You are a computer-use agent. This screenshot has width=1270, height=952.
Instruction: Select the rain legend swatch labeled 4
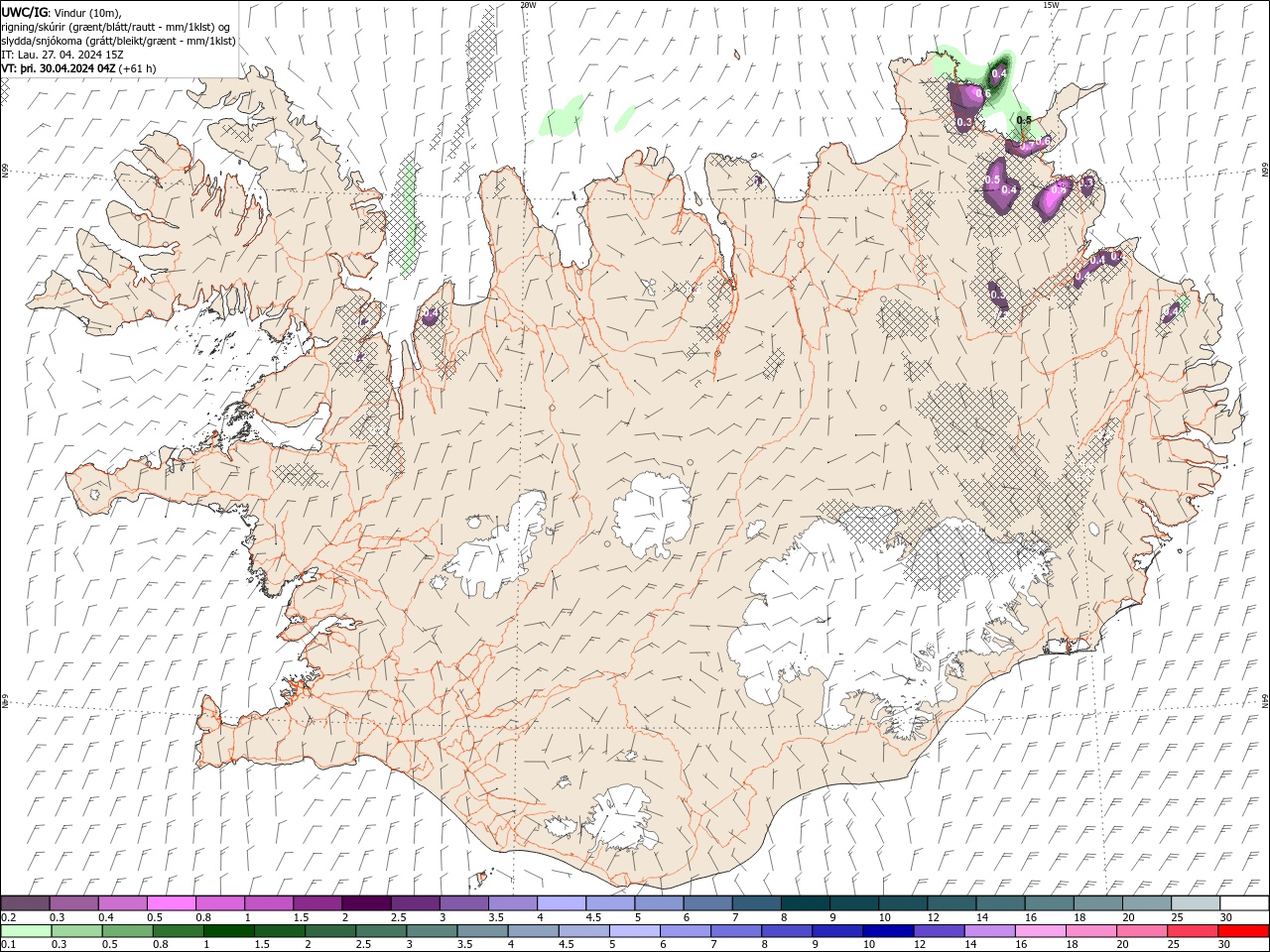pos(532,931)
